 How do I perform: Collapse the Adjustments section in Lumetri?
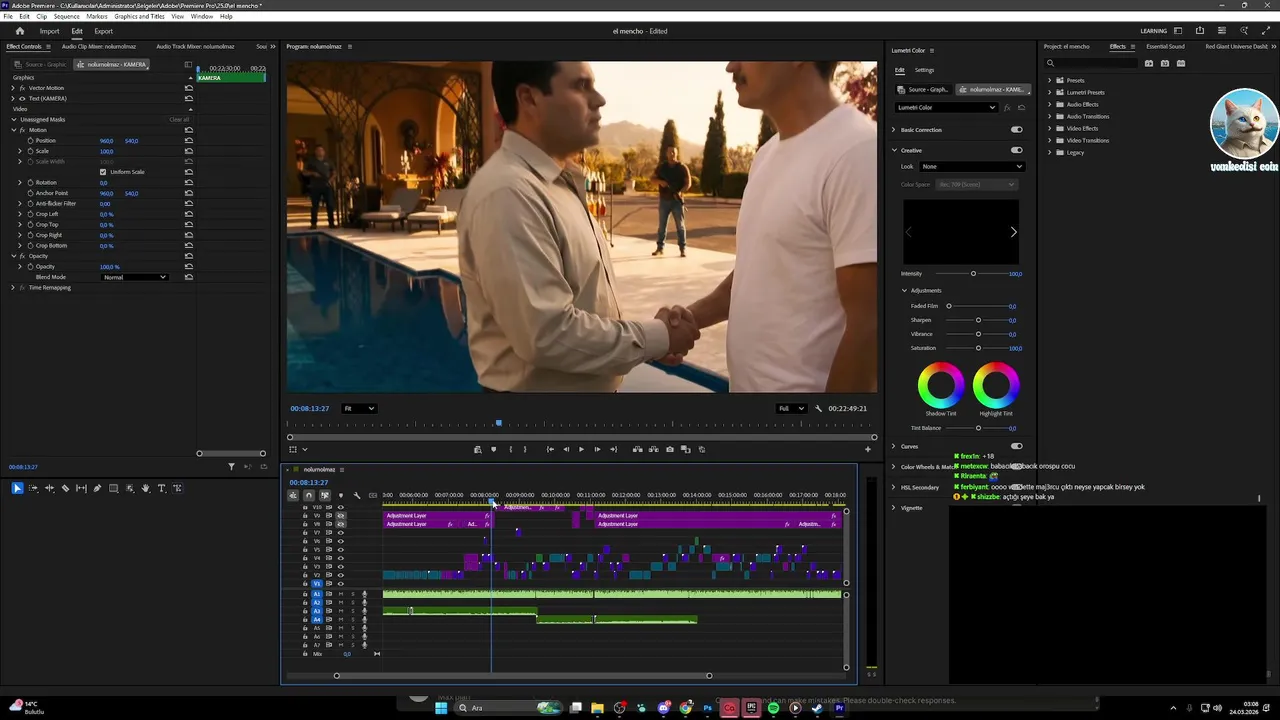point(904,291)
